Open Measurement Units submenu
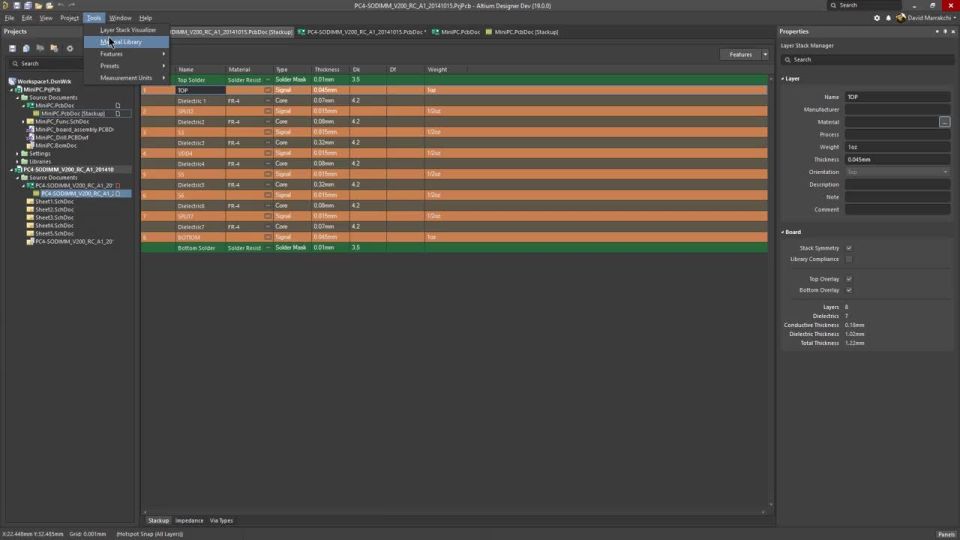 pyautogui.click(x=126, y=78)
